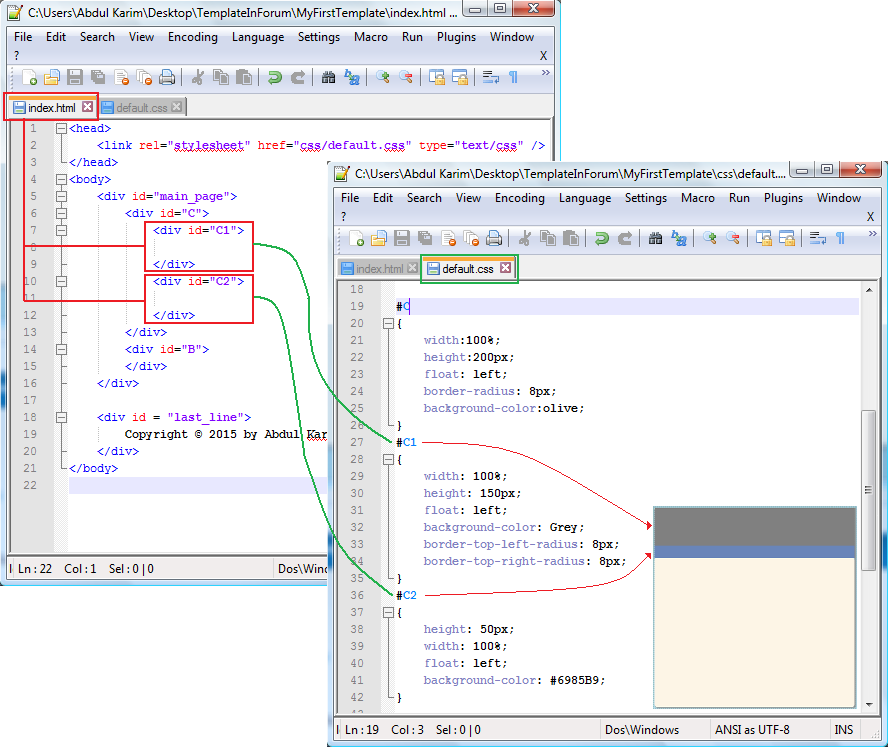Open the Encoding menu in the front window
Screen dimensions: 888x747
click(520, 198)
